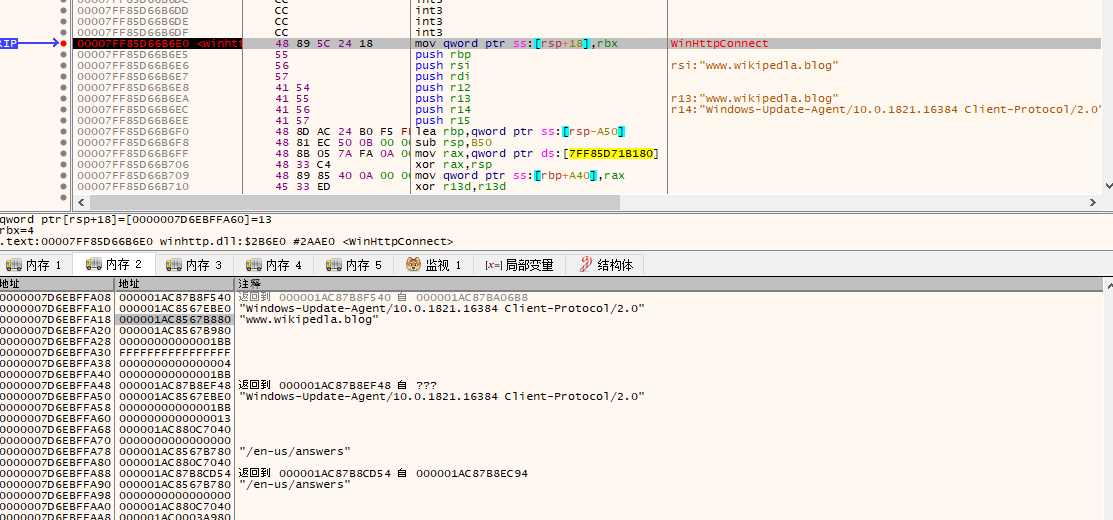Select stack value 000001AC880C7040 at FFA68
This screenshot has height=520, width=1113.
point(175,429)
